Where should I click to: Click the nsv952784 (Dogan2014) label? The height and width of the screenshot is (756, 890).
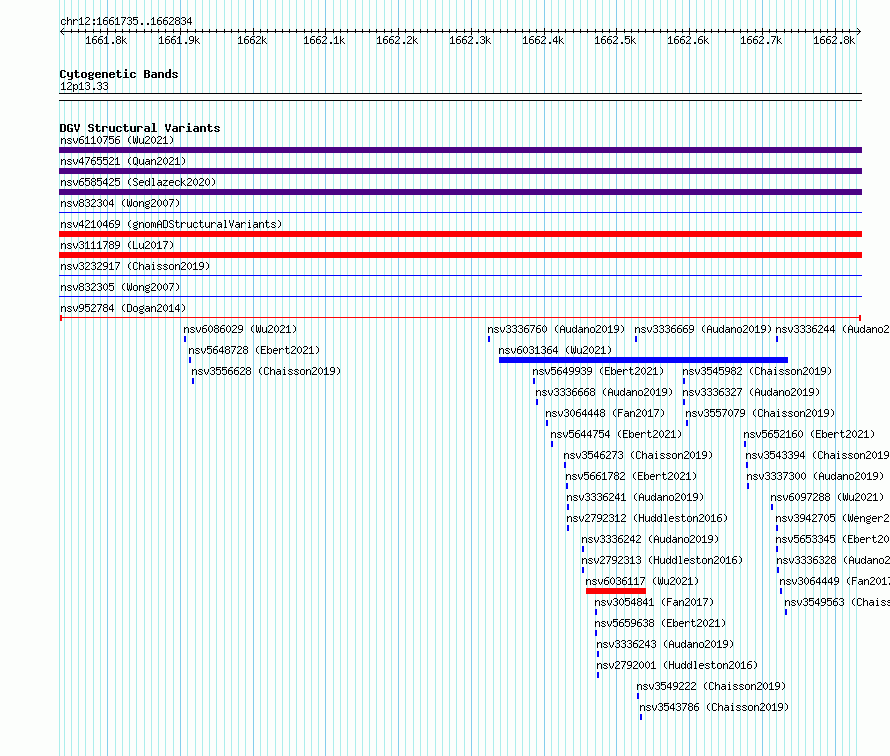click(x=123, y=308)
